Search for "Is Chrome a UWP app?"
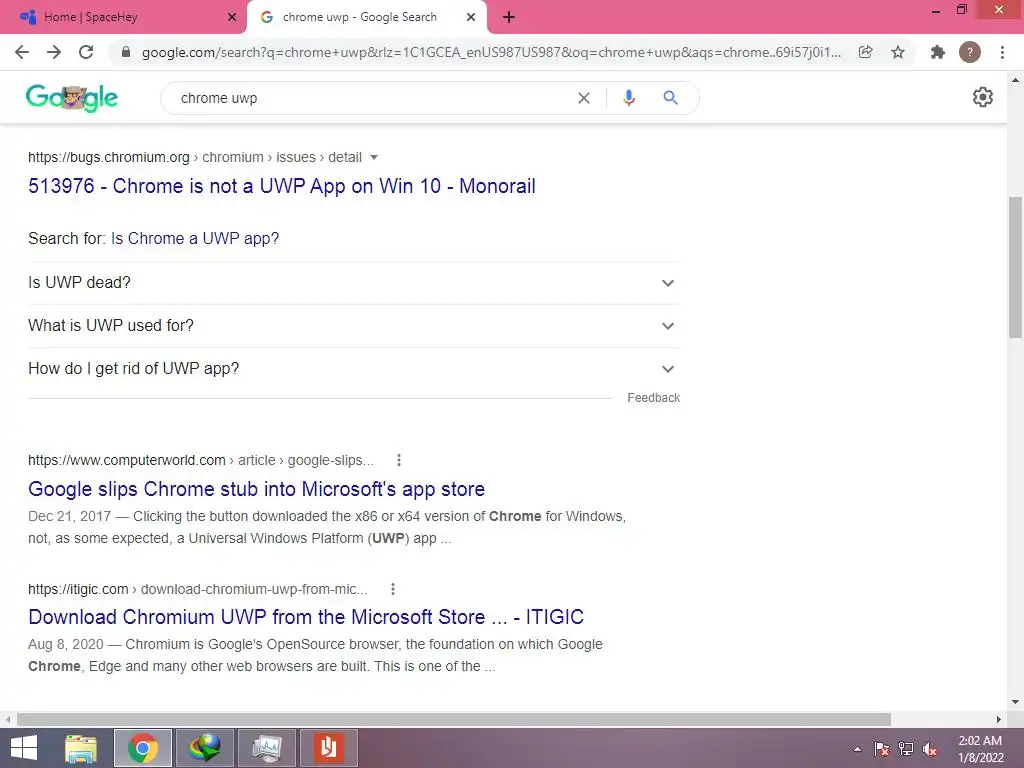Viewport: 1024px width, 768px height. (x=195, y=238)
